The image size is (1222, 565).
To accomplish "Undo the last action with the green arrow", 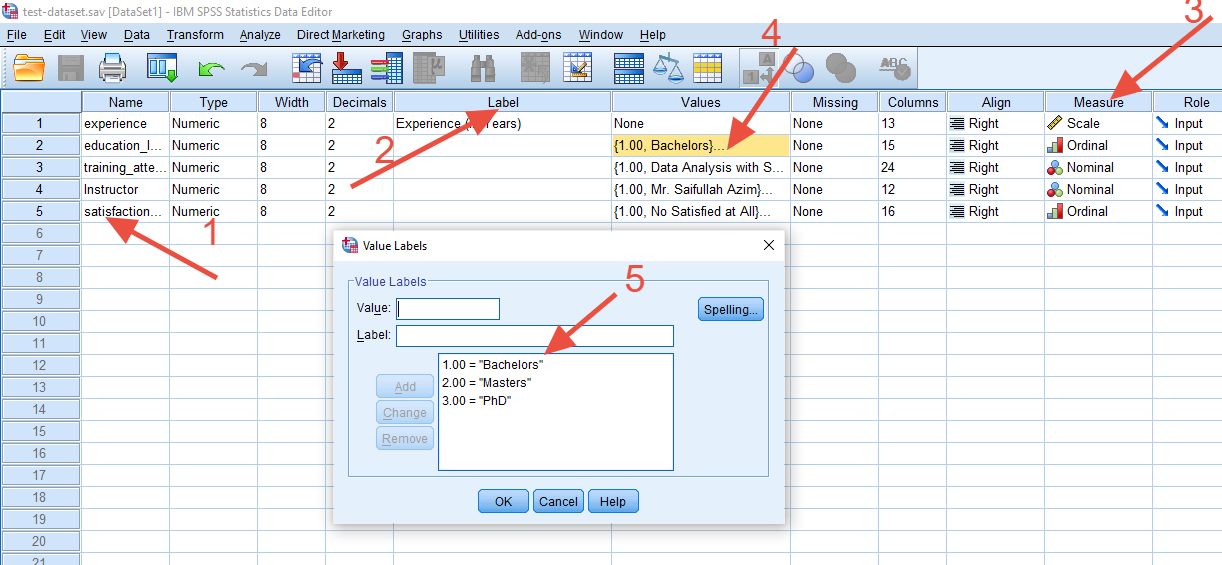I will click(211, 68).
